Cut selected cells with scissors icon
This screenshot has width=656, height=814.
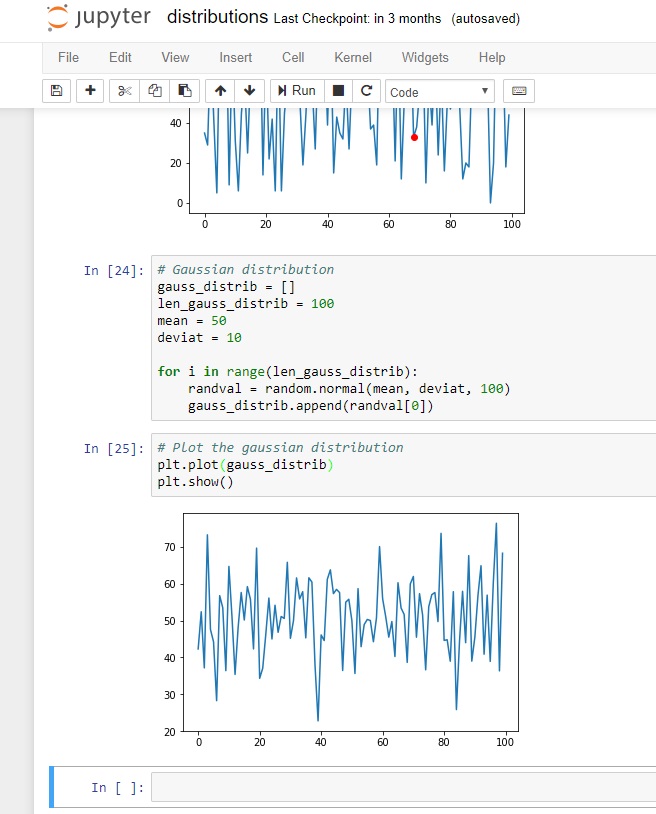click(x=125, y=91)
